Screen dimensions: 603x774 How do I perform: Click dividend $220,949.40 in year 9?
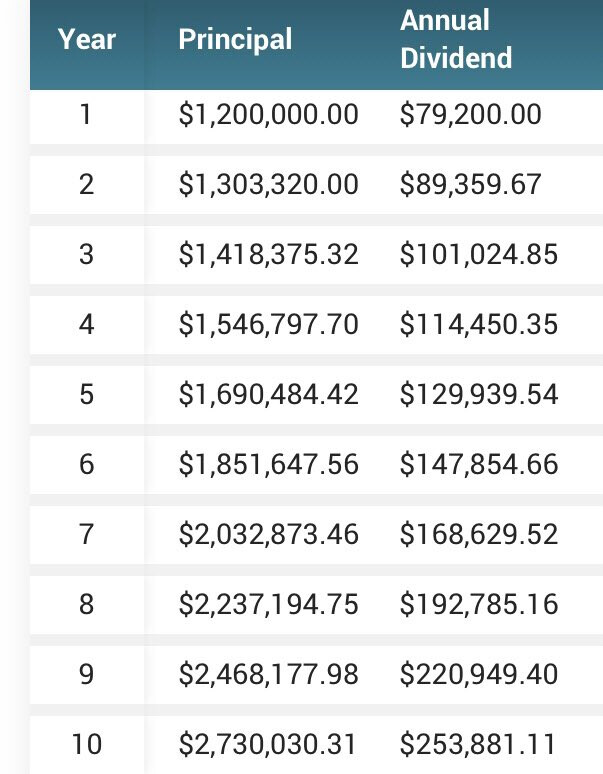[x=479, y=675]
